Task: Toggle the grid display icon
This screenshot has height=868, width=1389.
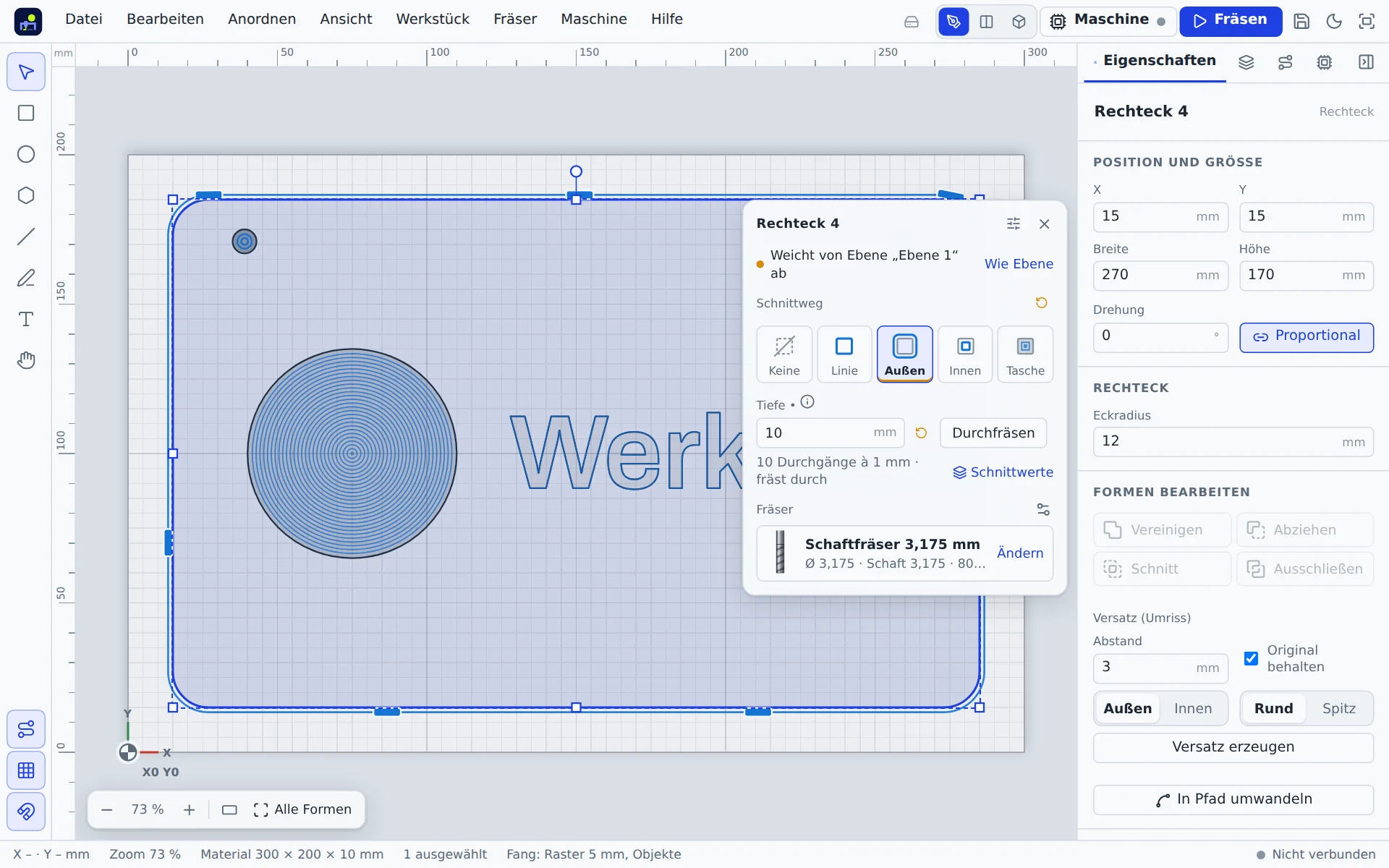Action: pos(26,770)
